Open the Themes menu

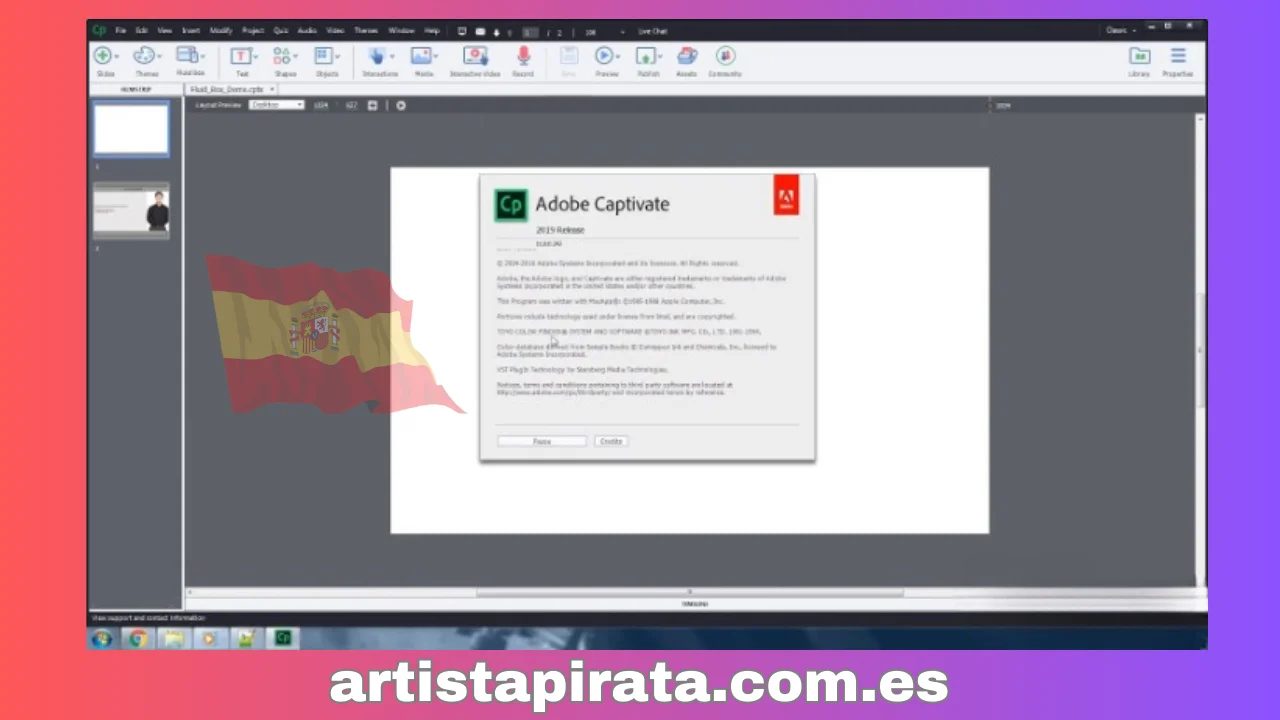point(366,31)
